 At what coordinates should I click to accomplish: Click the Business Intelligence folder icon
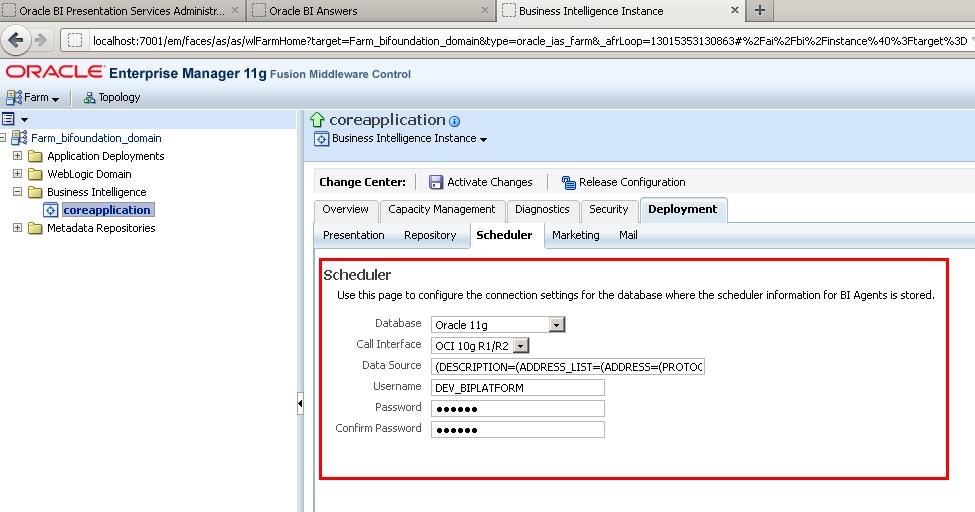[35, 192]
